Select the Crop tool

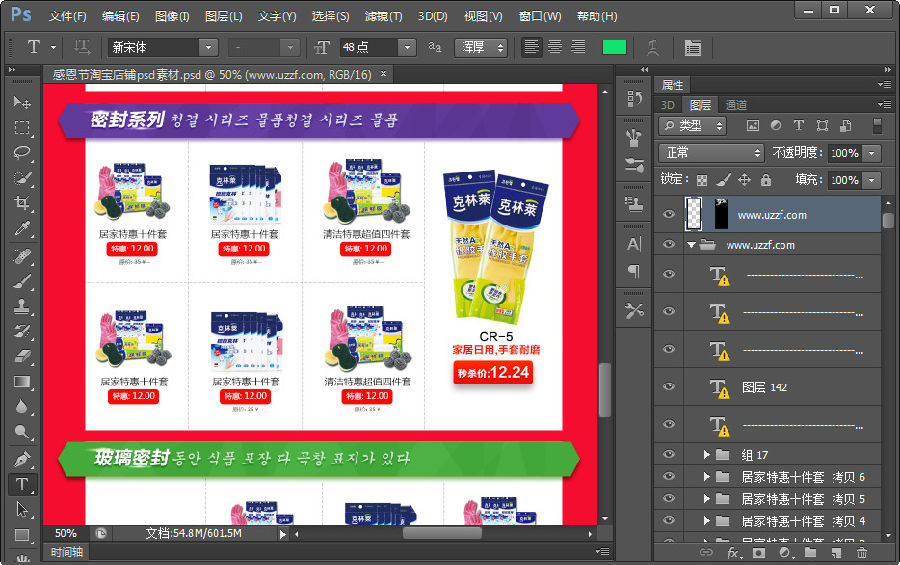tap(22, 203)
